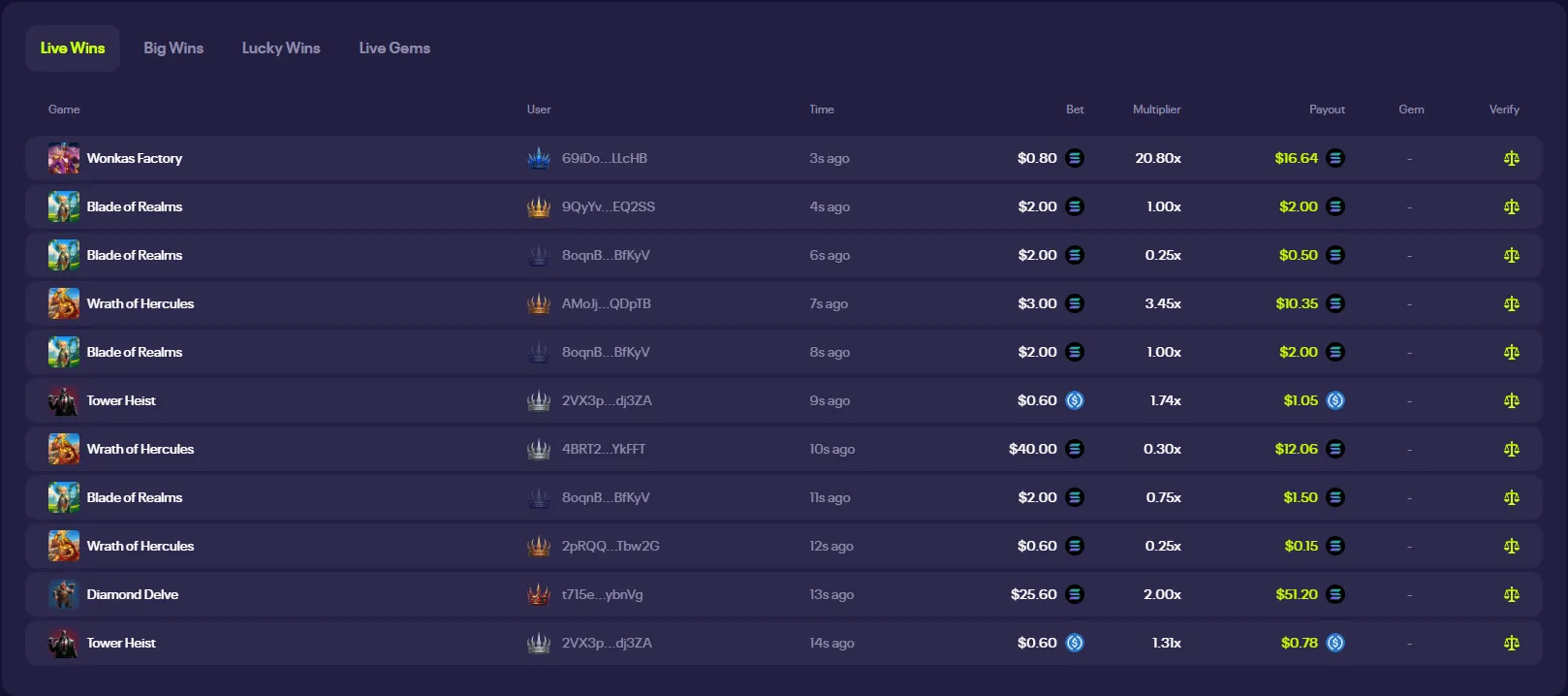Click the $40.00 bet amount
1568x696 pixels.
1033,449
